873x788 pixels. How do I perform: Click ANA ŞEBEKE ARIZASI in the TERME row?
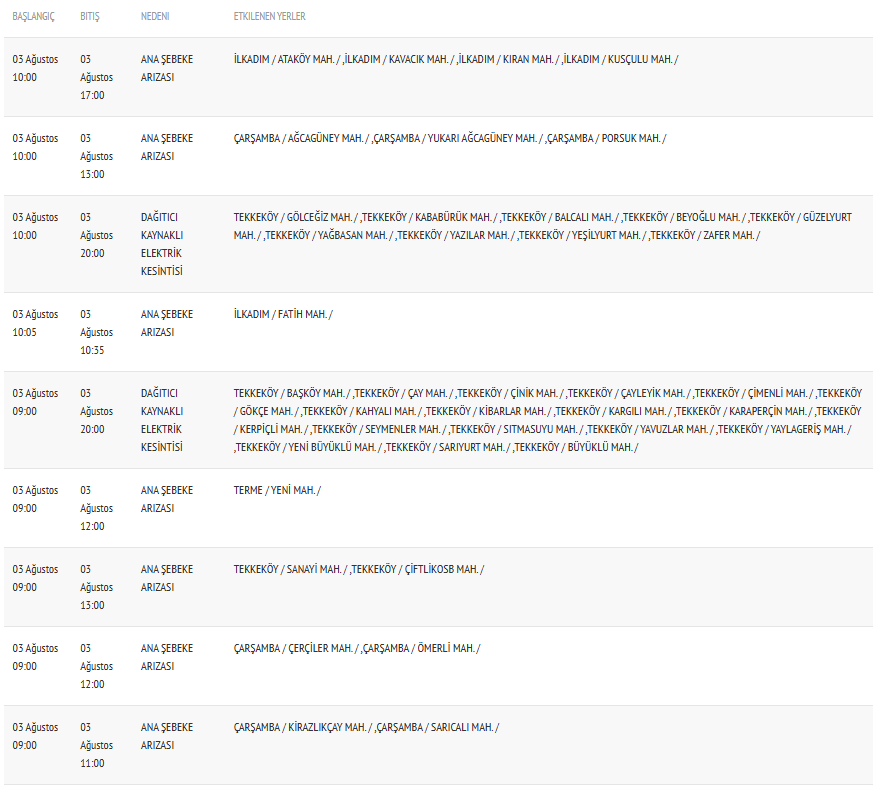[x=167, y=500]
